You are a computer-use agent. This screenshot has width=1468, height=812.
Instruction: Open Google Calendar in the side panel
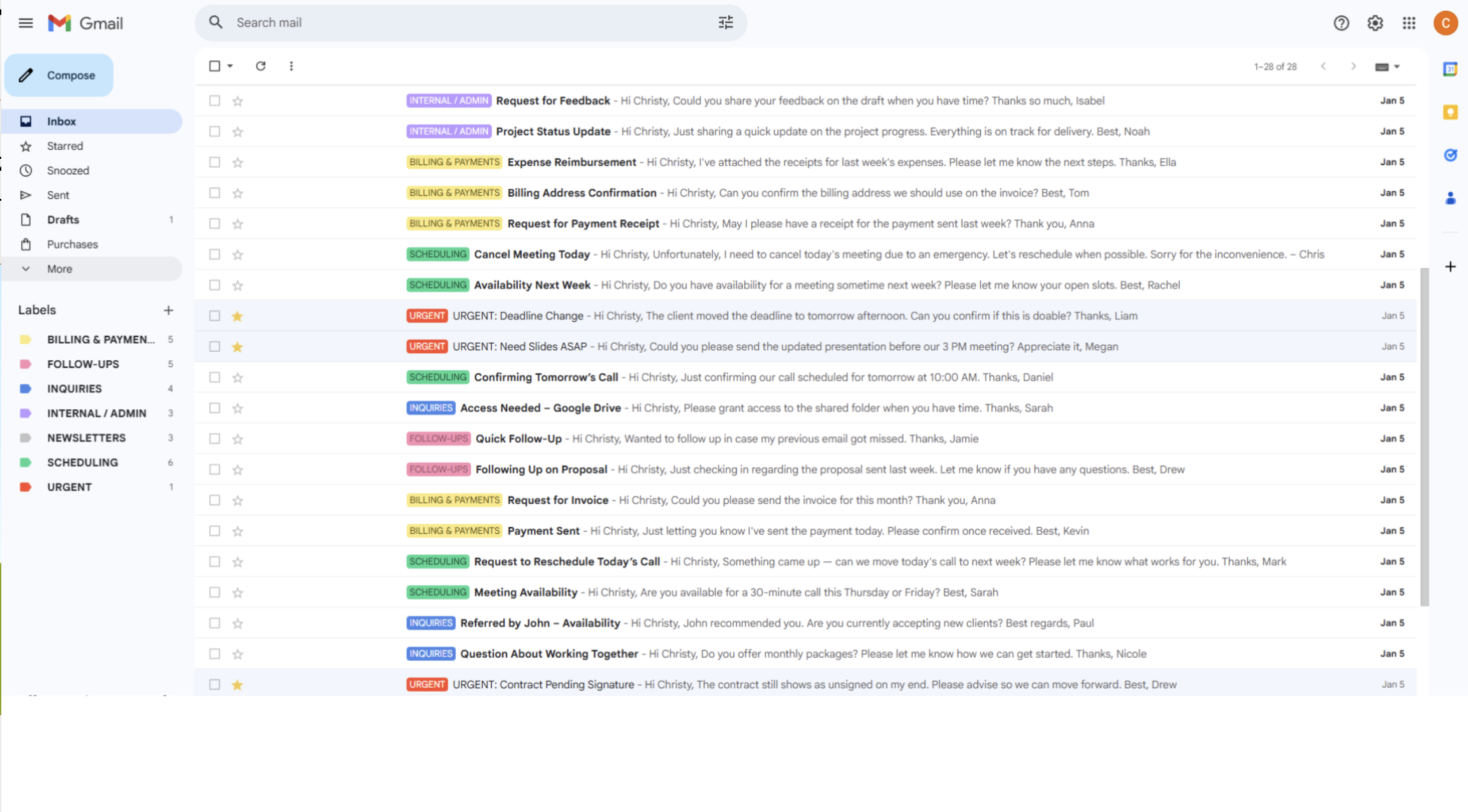[x=1450, y=69]
